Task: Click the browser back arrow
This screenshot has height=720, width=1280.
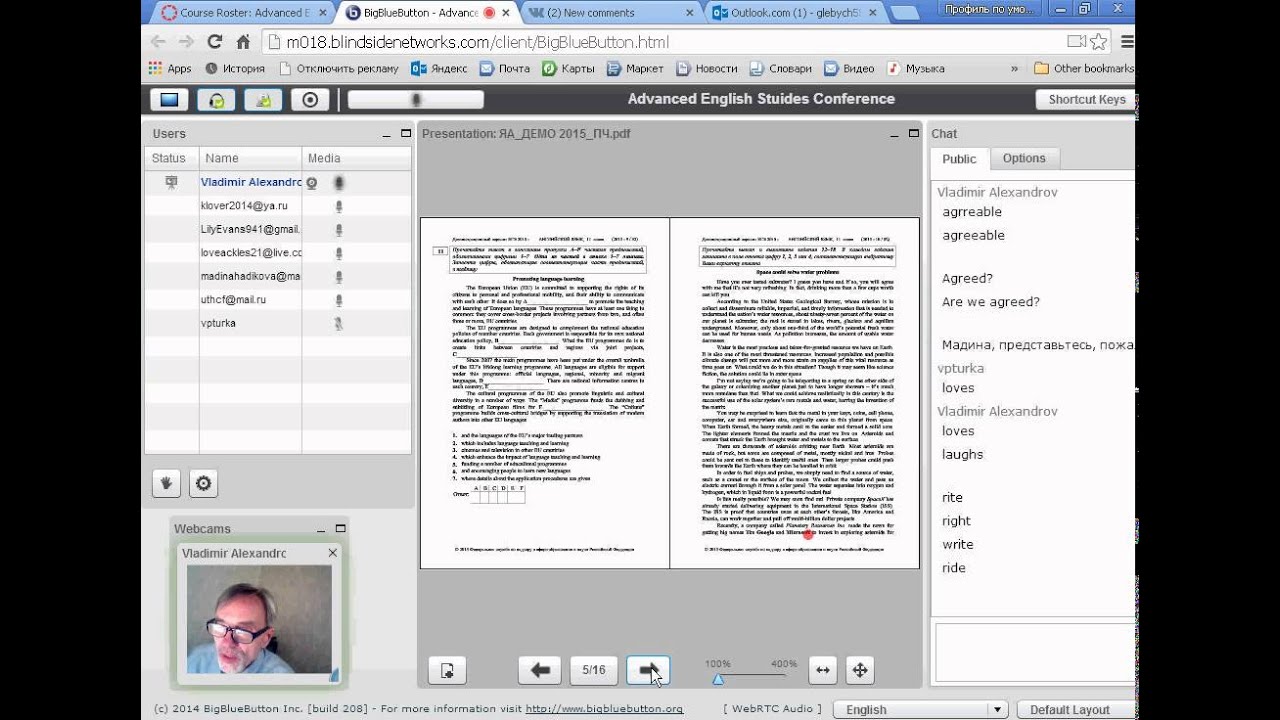Action: [158, 42]
